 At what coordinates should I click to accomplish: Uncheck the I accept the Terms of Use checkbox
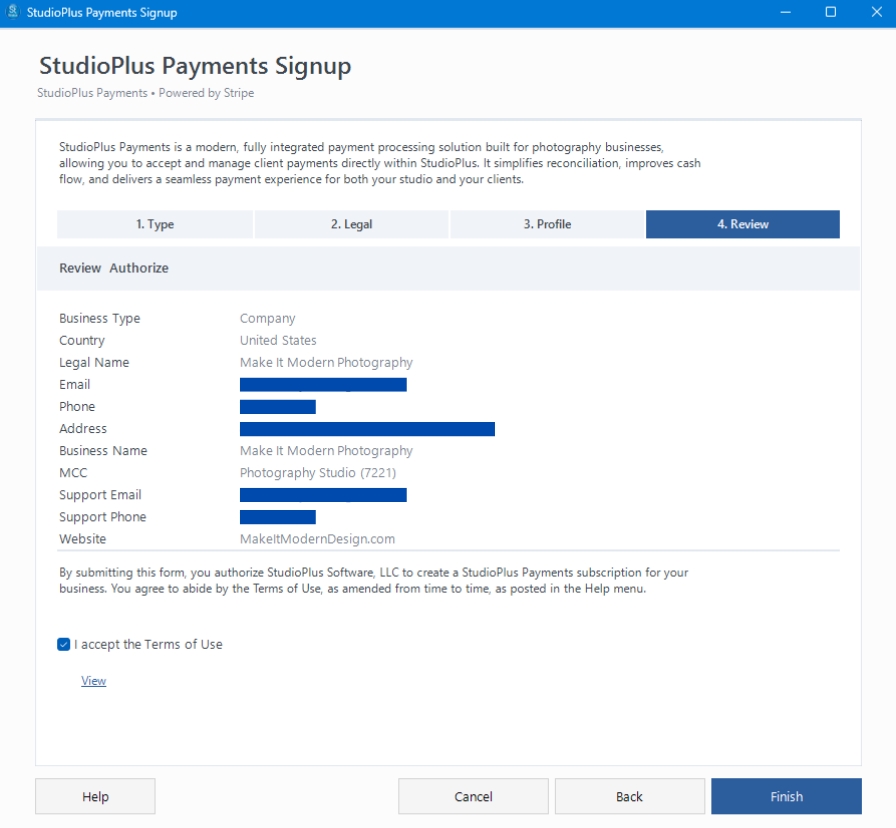coord(64,645)
